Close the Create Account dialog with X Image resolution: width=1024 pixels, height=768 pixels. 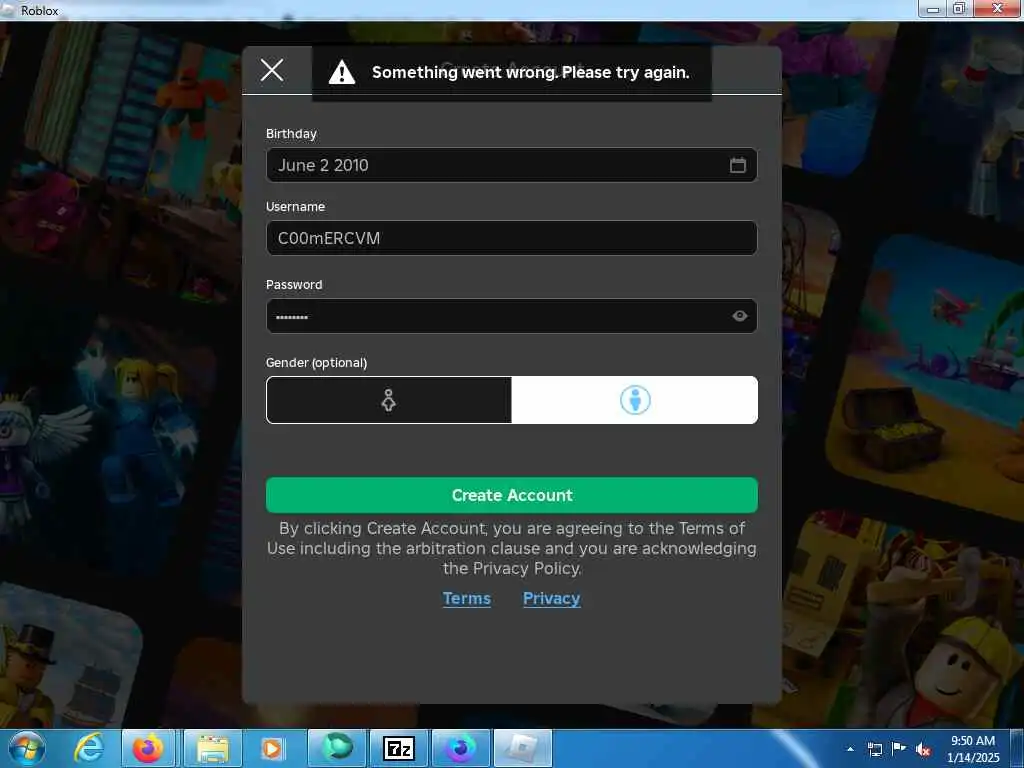[272, 70]
